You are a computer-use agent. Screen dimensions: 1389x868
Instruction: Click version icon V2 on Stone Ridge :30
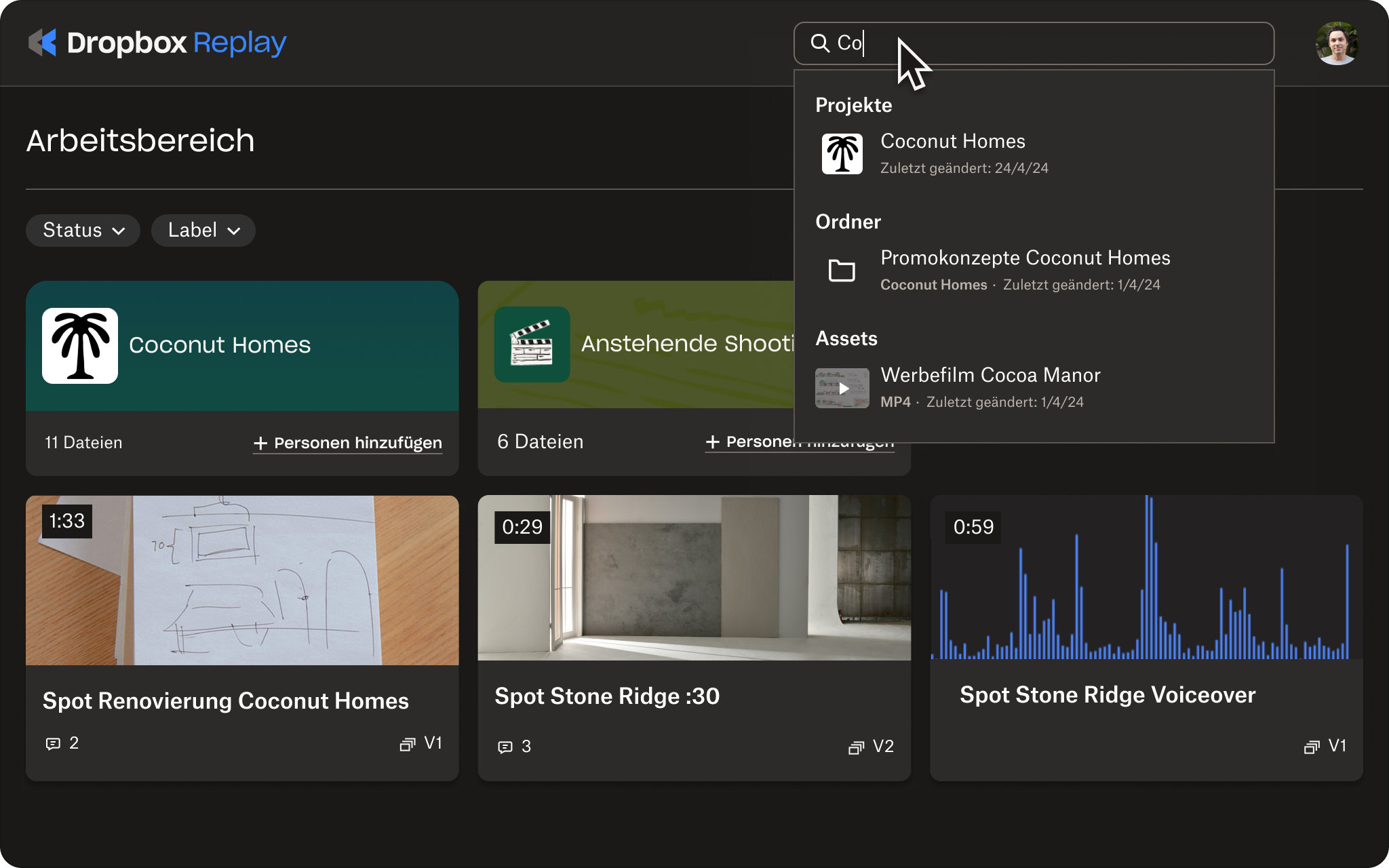click(856, 747)
